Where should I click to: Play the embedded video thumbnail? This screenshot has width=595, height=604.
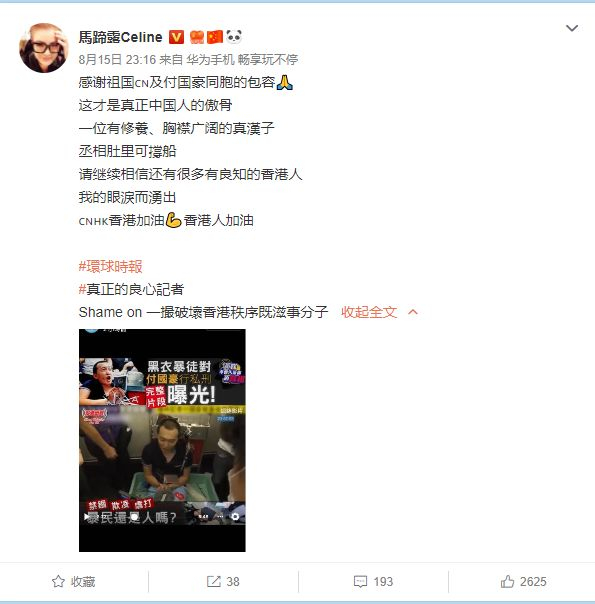[x=162, y=440]
